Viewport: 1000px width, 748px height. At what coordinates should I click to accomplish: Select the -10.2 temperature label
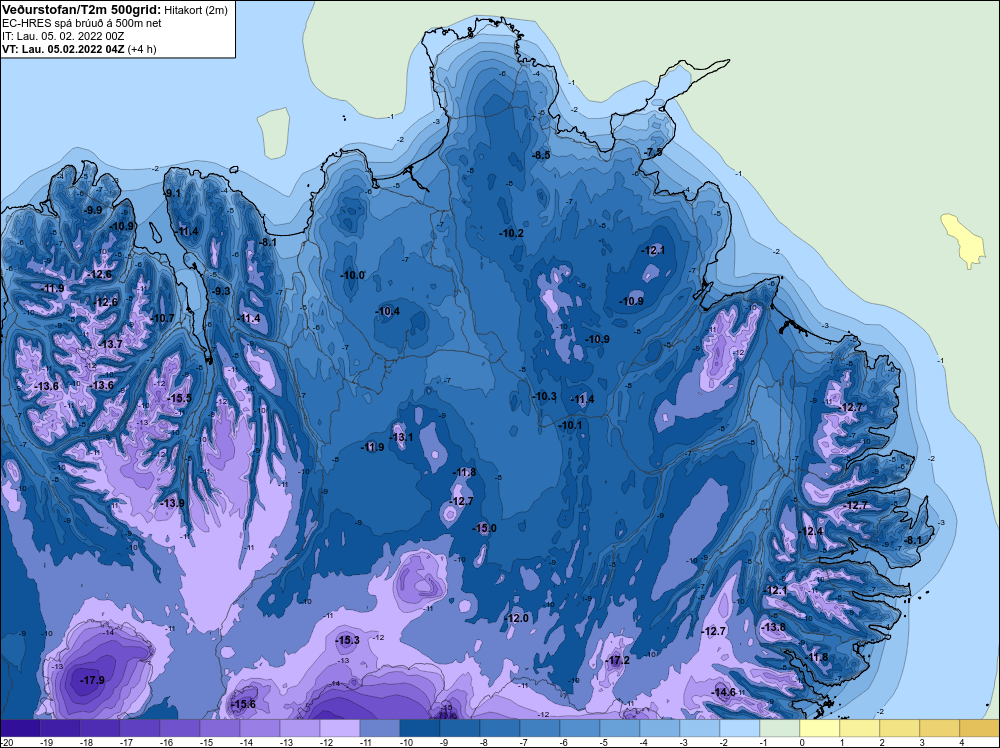click(x=511, y=233)
